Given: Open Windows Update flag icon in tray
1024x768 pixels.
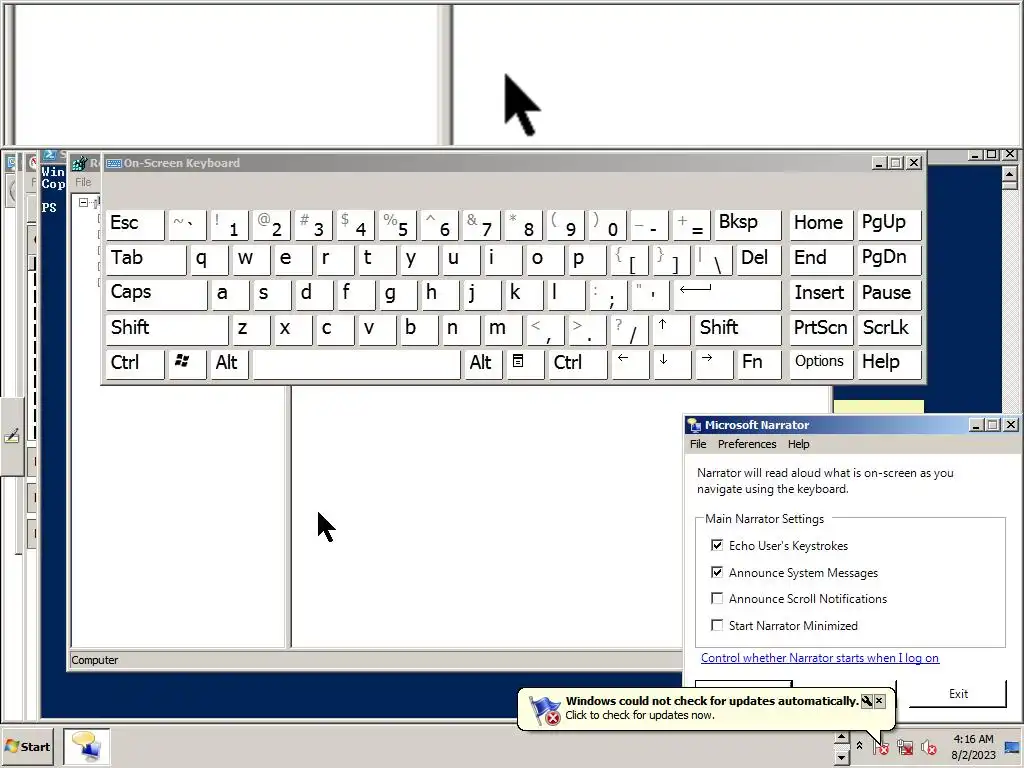Looking at the screenshot, I should click(x=881, y=746).
